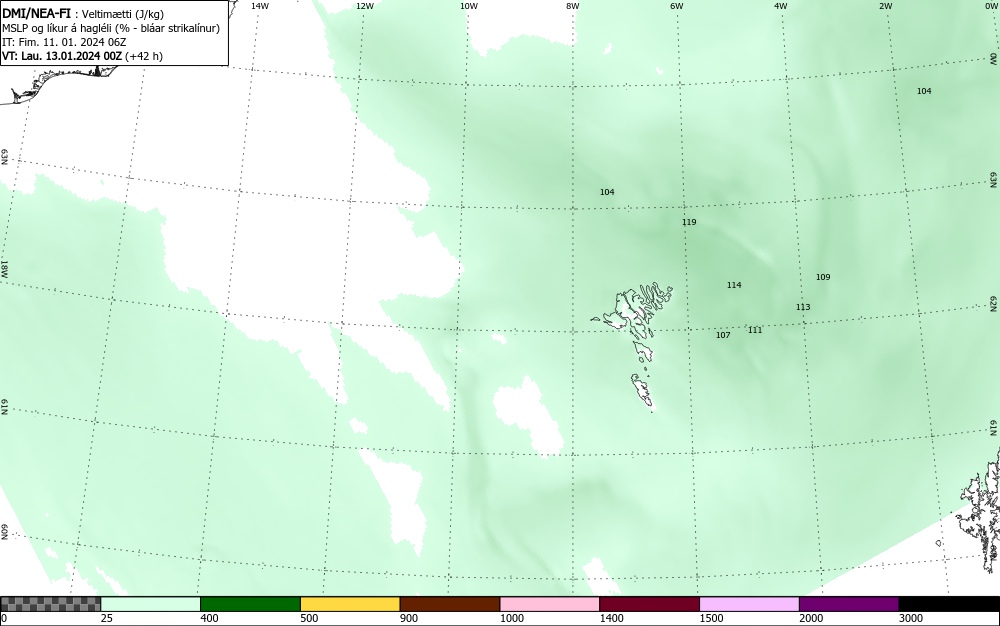Click the 60N latitude label
The width and height of the screenshot is (1000, 626).
pos(4,532)
